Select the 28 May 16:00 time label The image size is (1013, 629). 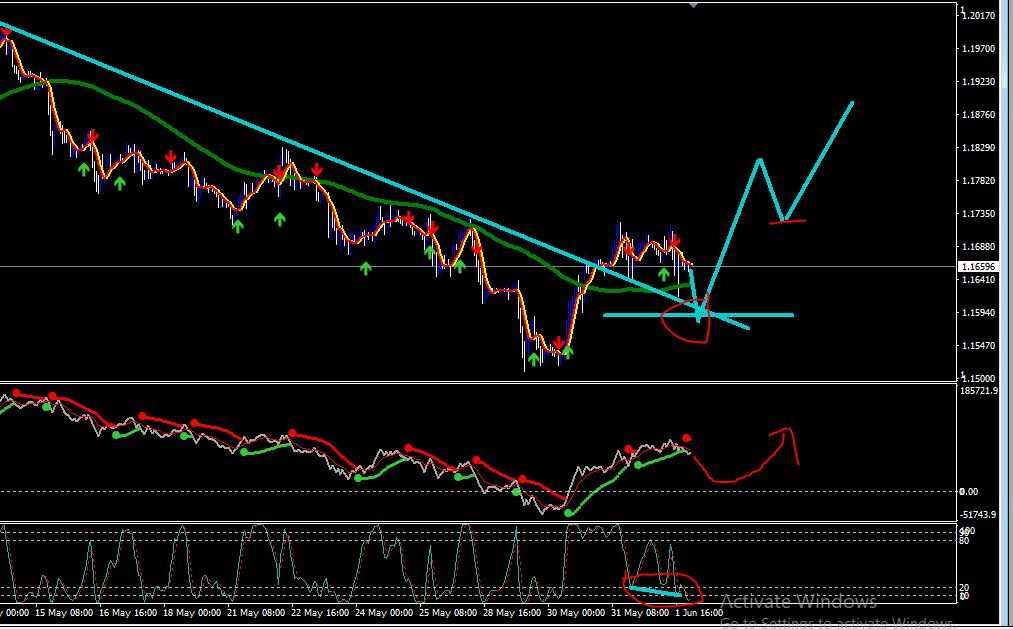pyautogui.click(x=514, y=612)
